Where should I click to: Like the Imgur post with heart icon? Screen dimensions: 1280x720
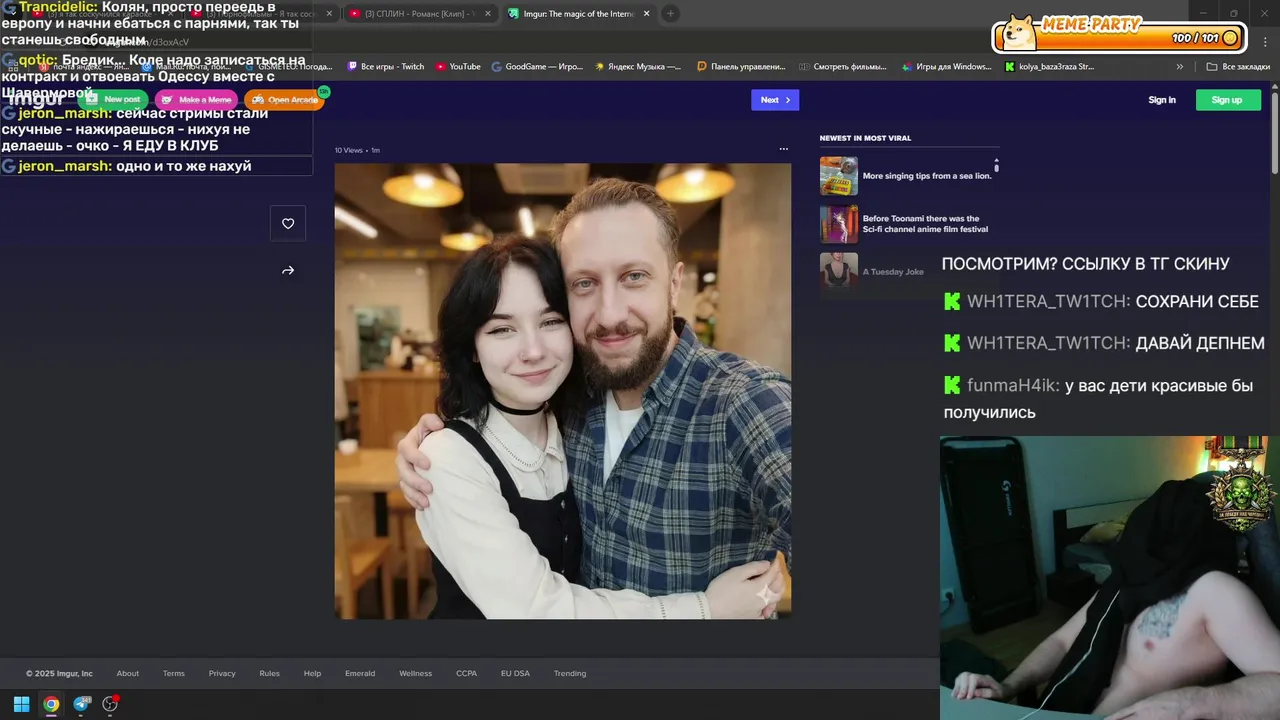point(288,224)
